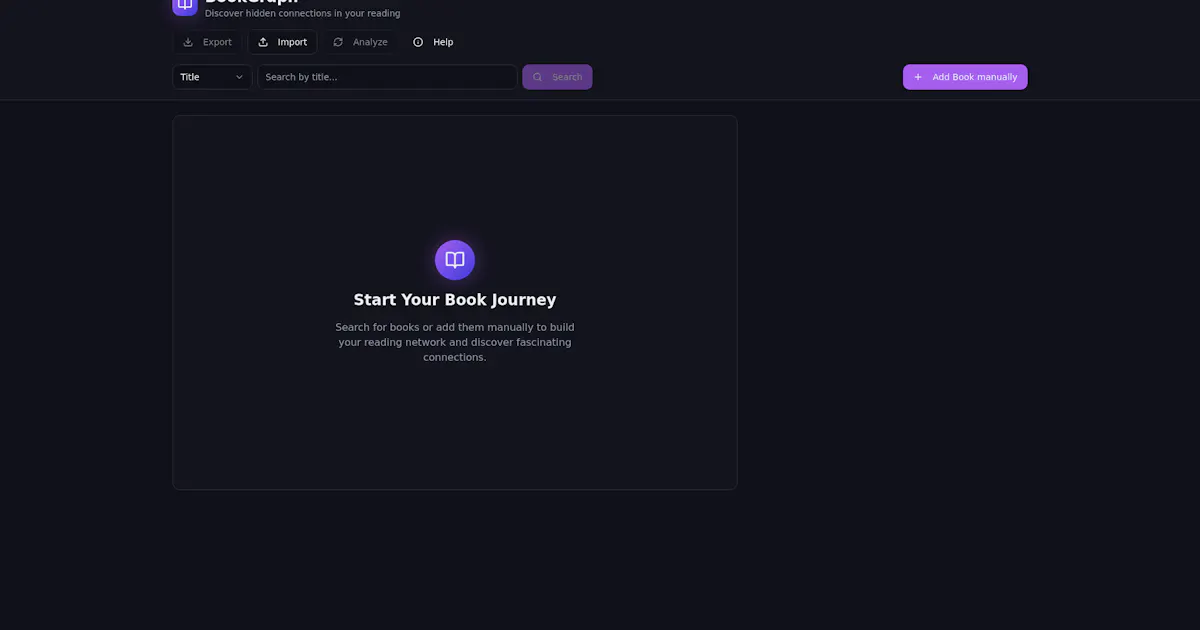This screenshot has height=630, width=1200.
Task: Click the 'Search for books or add them manually' description
Action: pos(455,342)
